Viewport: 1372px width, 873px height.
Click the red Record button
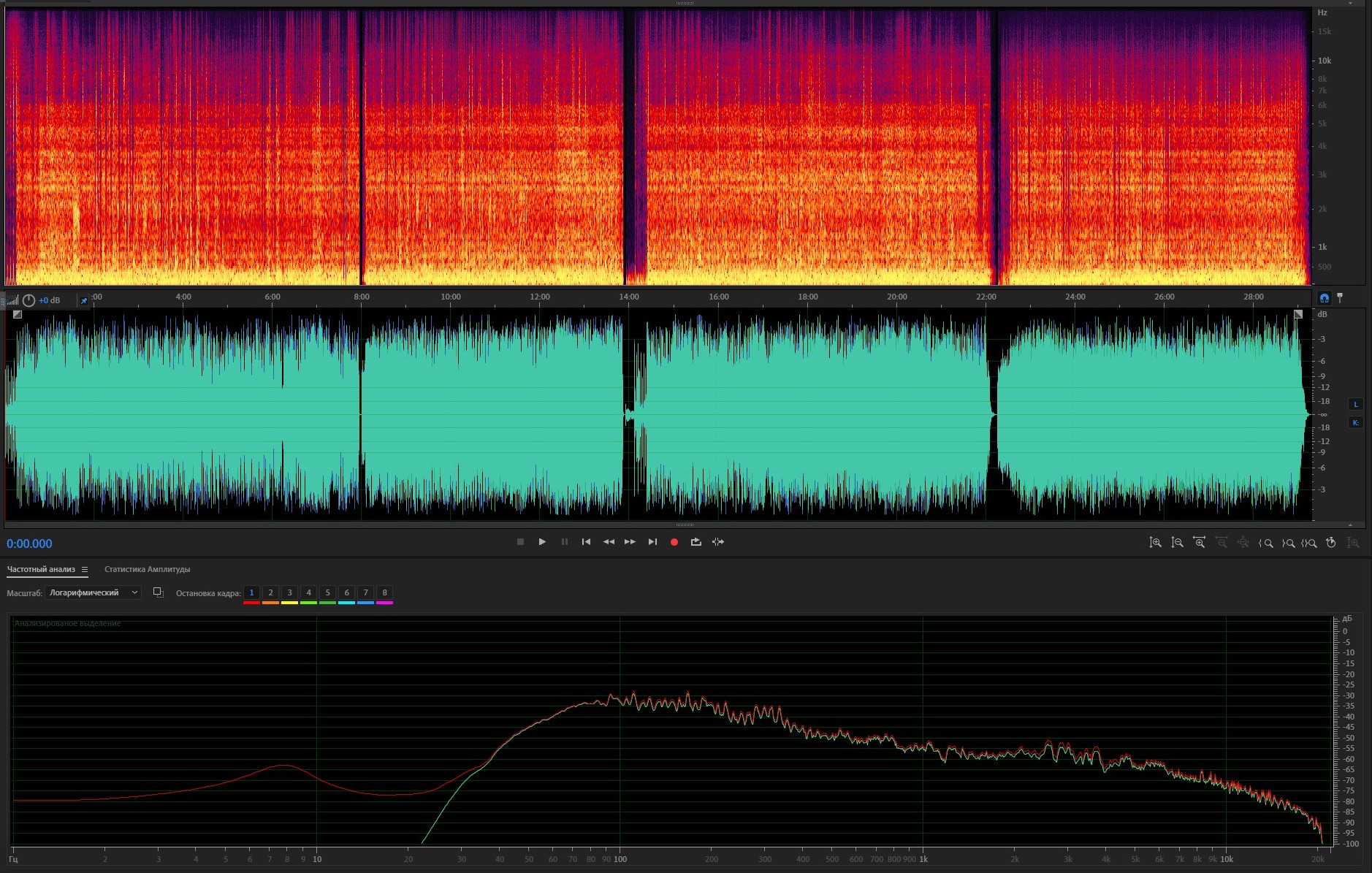point(674,542)
